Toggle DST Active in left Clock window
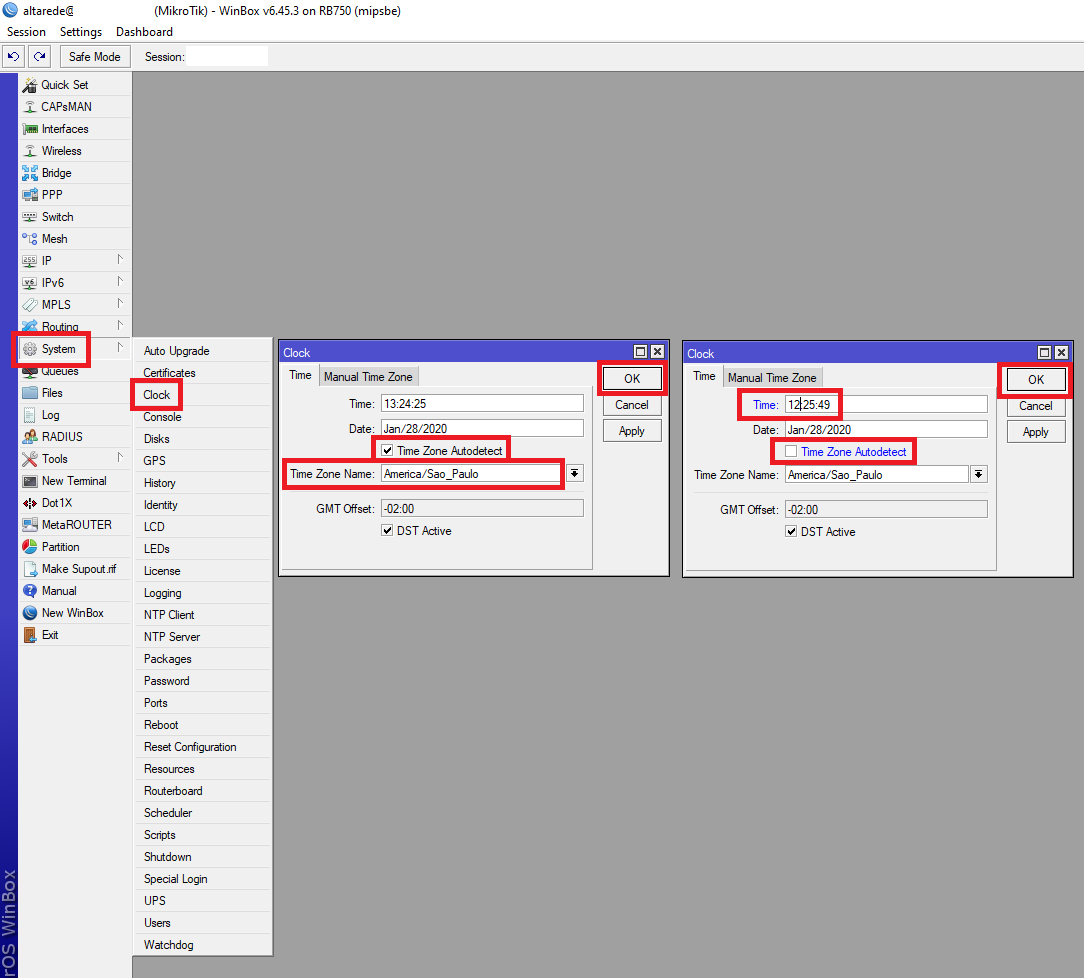This screenshot has width=1084, height=978. [387, 531]
